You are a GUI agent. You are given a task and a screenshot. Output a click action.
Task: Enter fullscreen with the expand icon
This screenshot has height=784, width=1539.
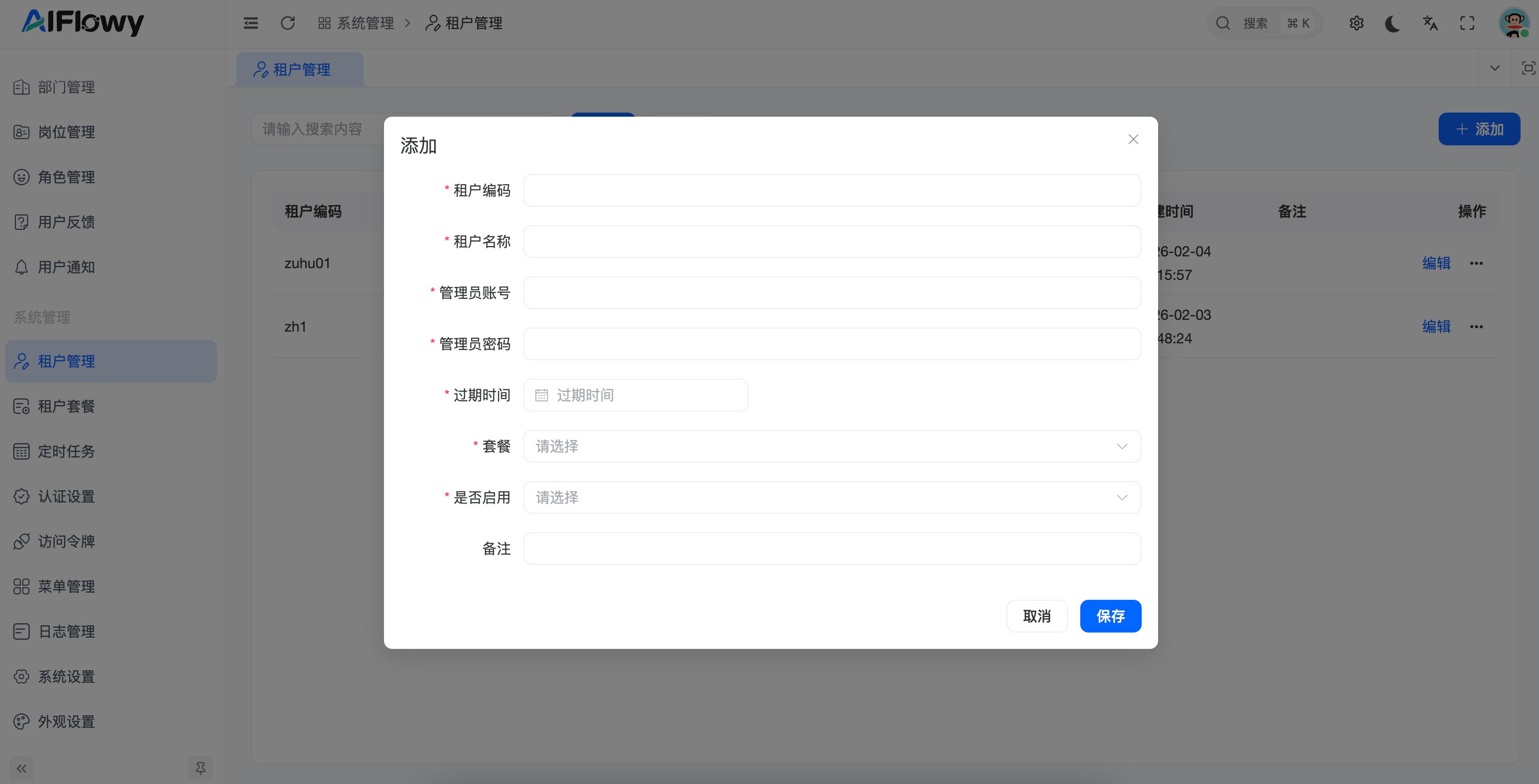click(x=1467, y=24)
